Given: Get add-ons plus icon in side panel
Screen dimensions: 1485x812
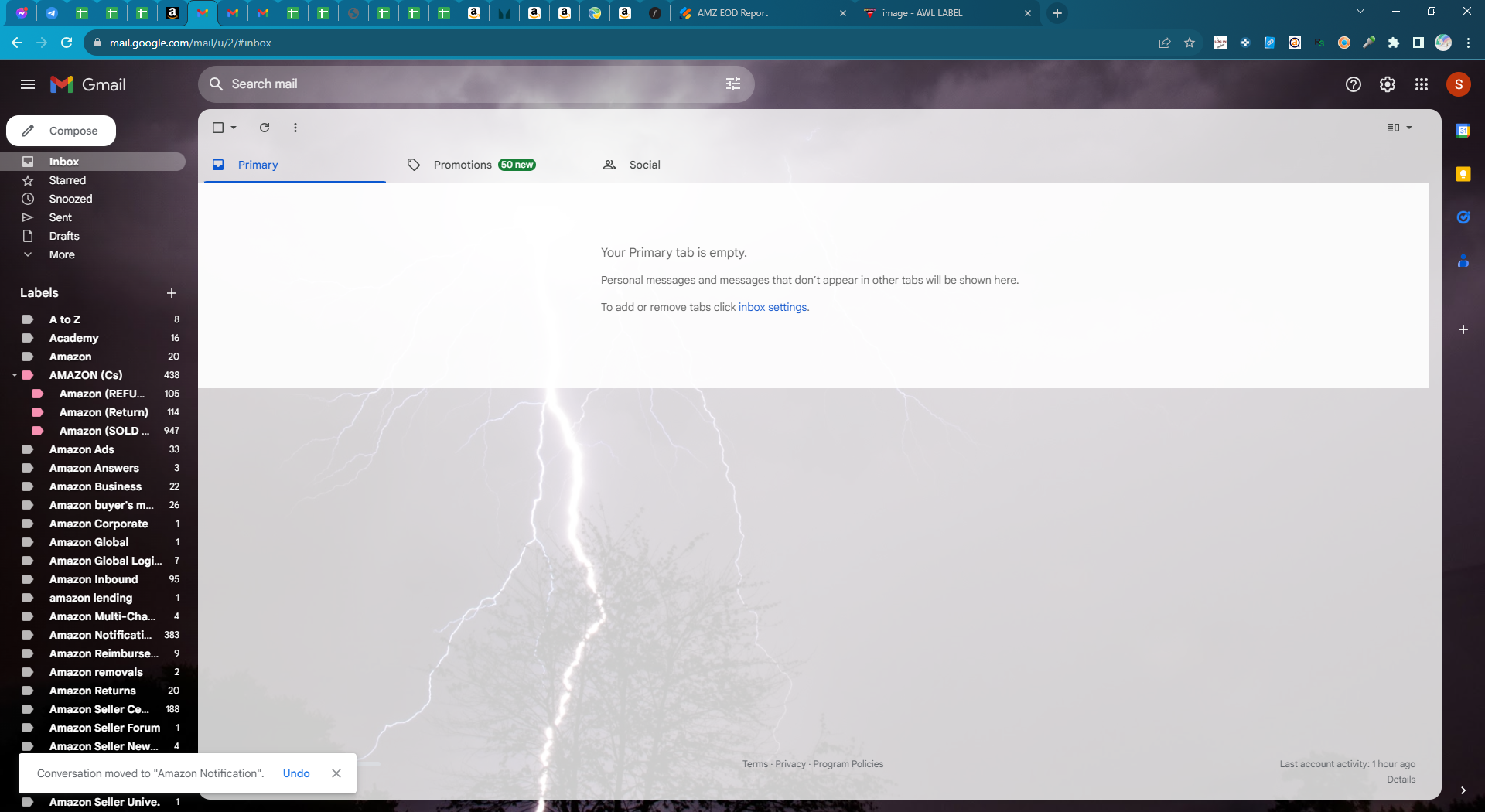Looking at the screenshot, I should click(x=1463, y=329).
